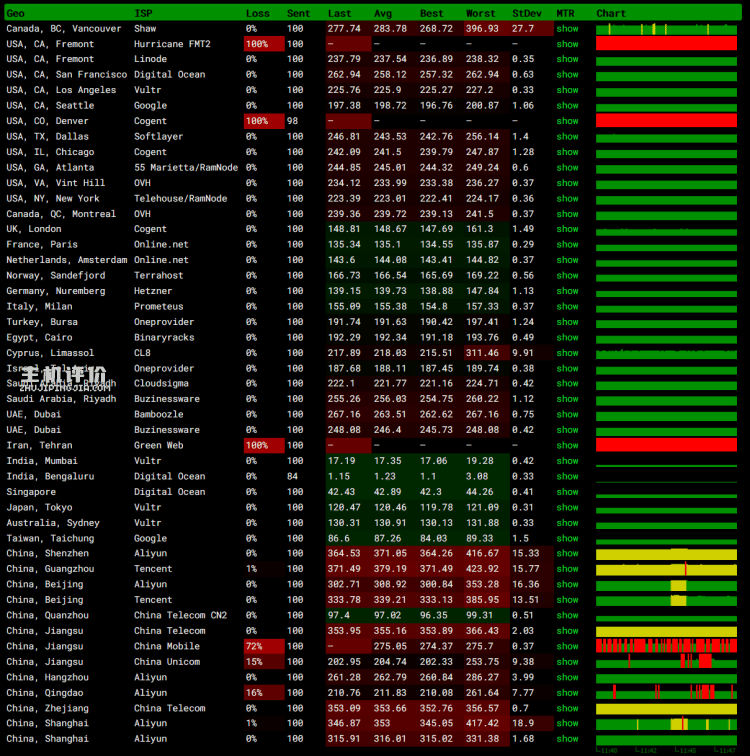Click the 'Telehouse/RamNode' ISP cell
750x756 pixels.
click(x=180, y=198)
